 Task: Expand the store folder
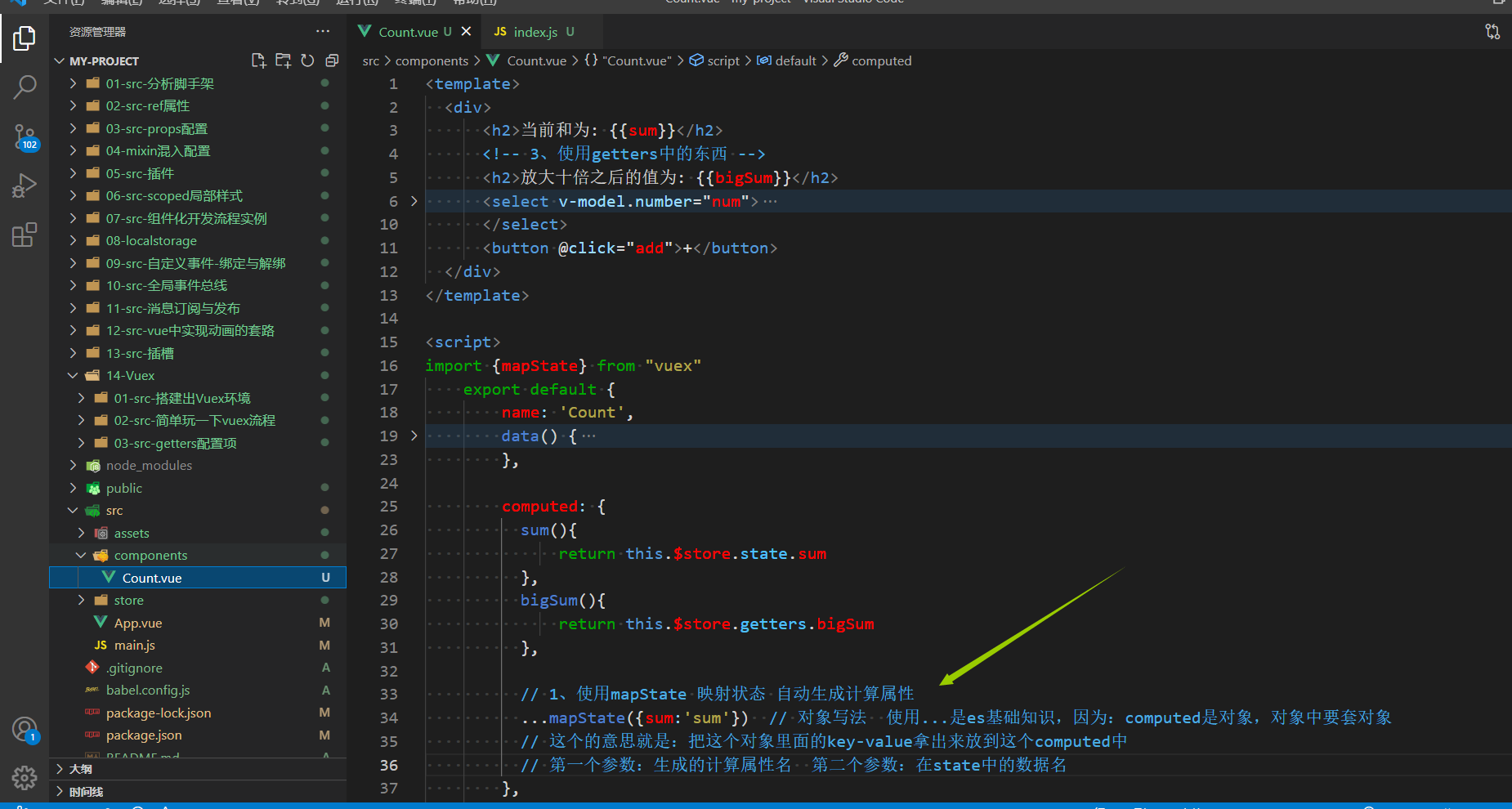[81, 601]
